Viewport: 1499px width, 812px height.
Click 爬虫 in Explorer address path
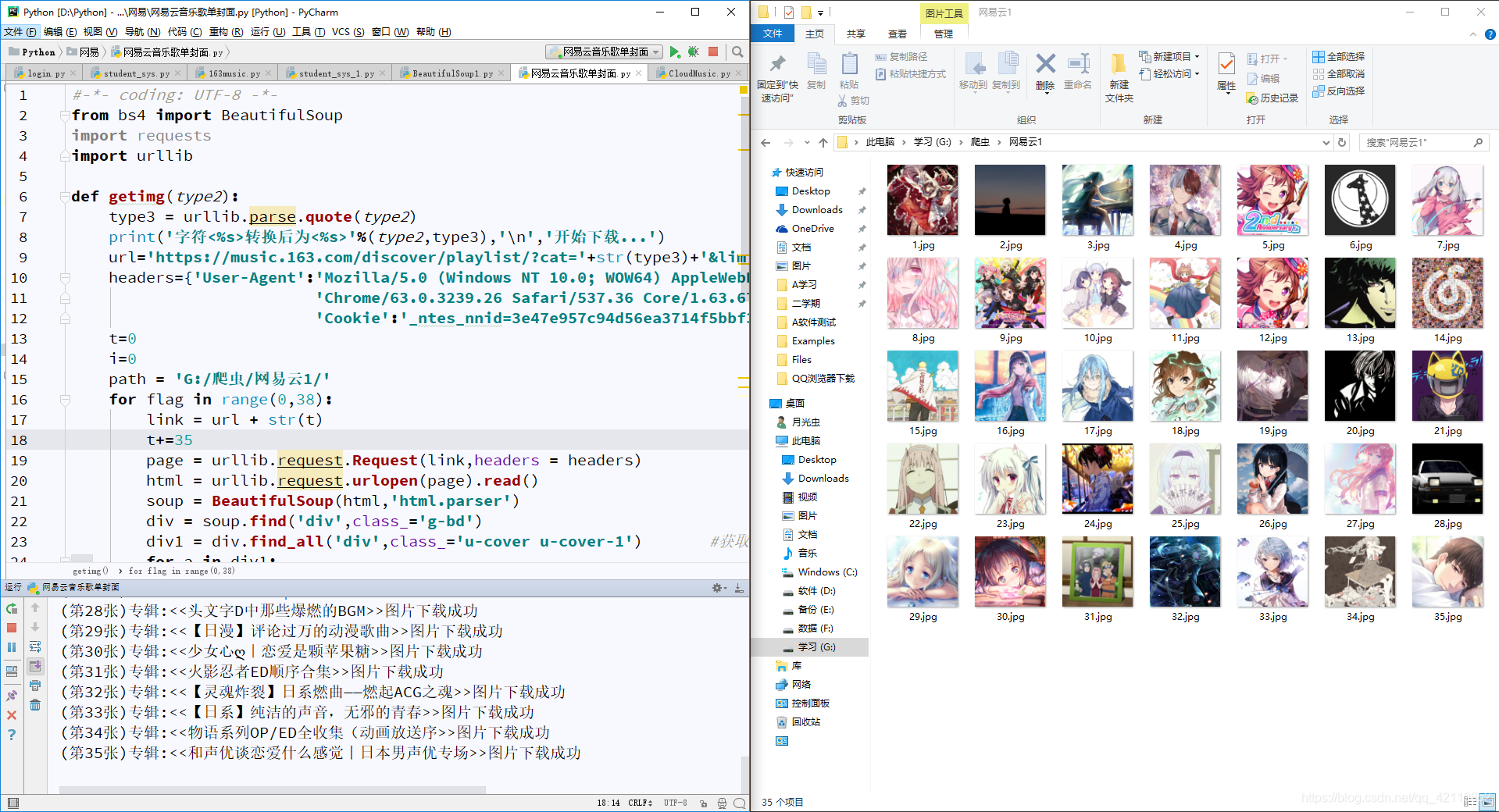pos(980,142)
